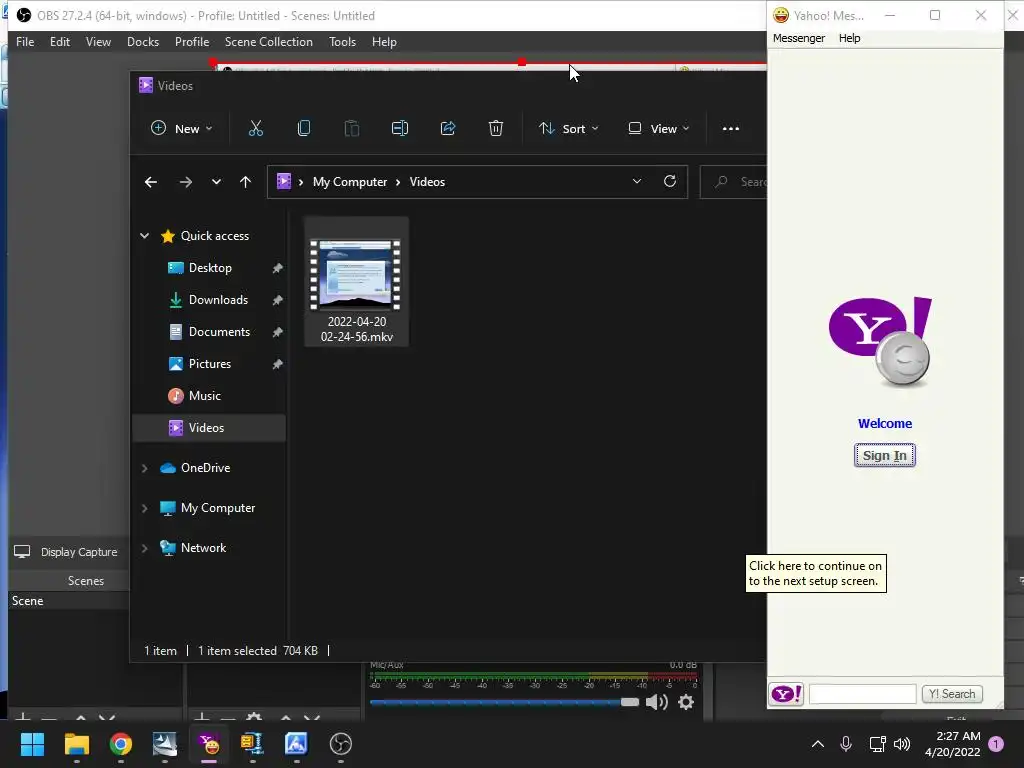The height and width of the screenshot is (768, 1024).
Task: Go forward in File Explorer
Action: click(x=186, y=182)
